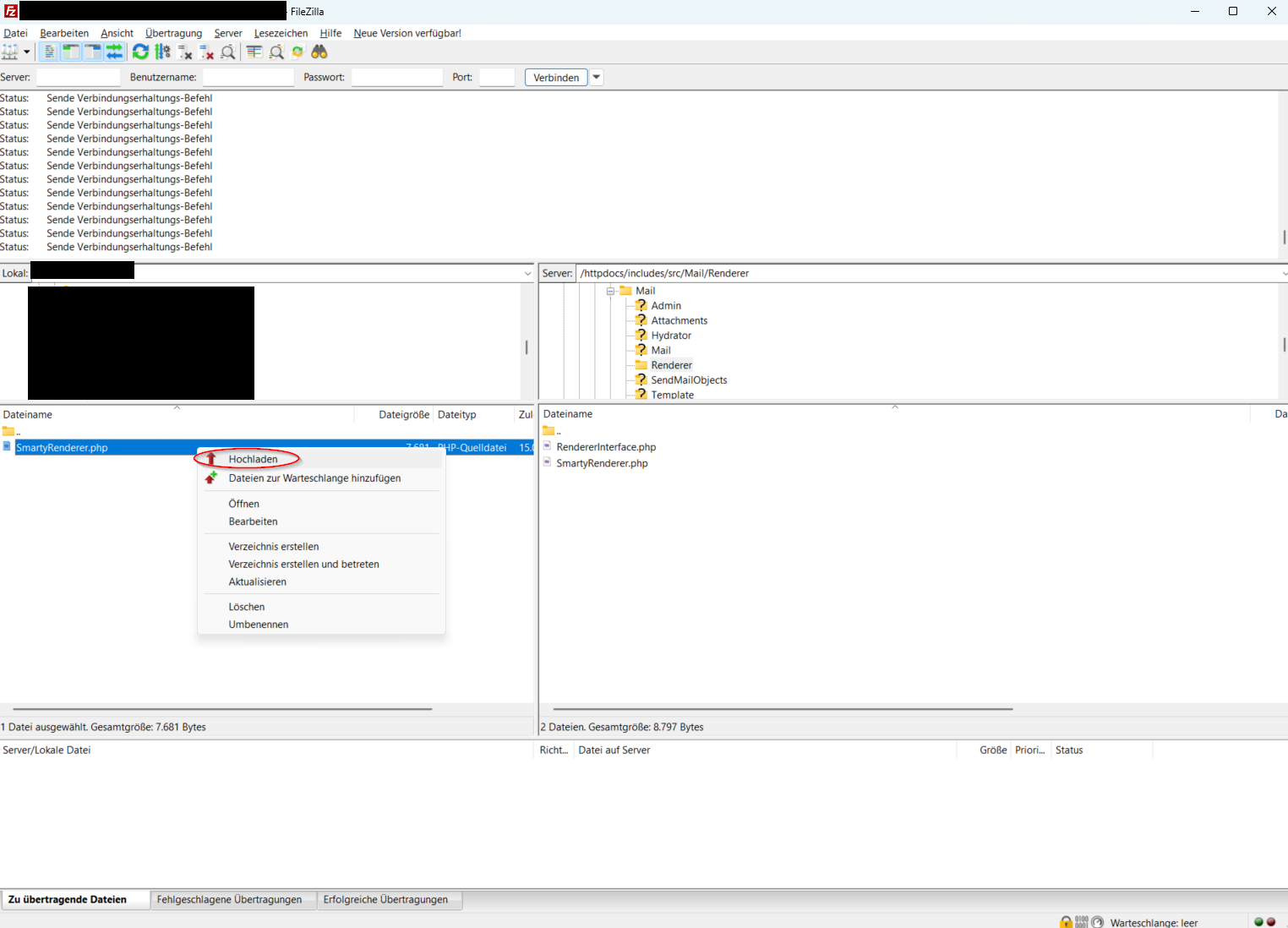
Task: Choose Hochladen from the context menu
Action: click(321, 460)
